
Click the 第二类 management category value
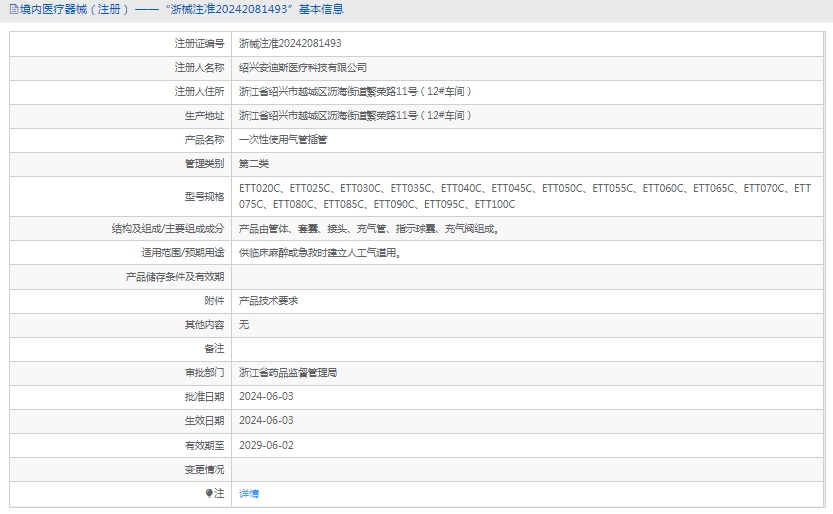(254, 164)
